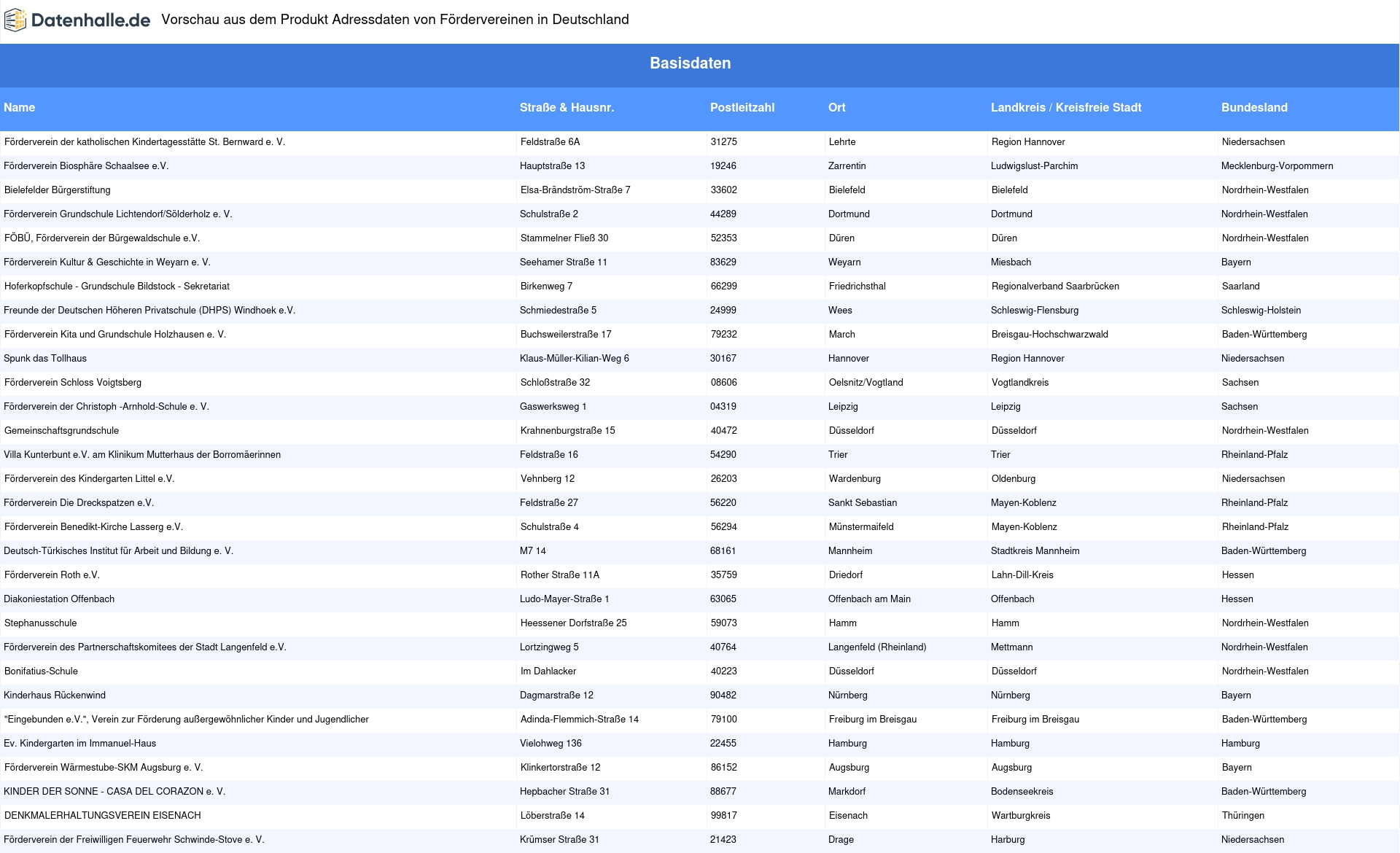Select Förderverein des Kindergarten Littel e.V.

pyautogui.click(x=89, y=479)
